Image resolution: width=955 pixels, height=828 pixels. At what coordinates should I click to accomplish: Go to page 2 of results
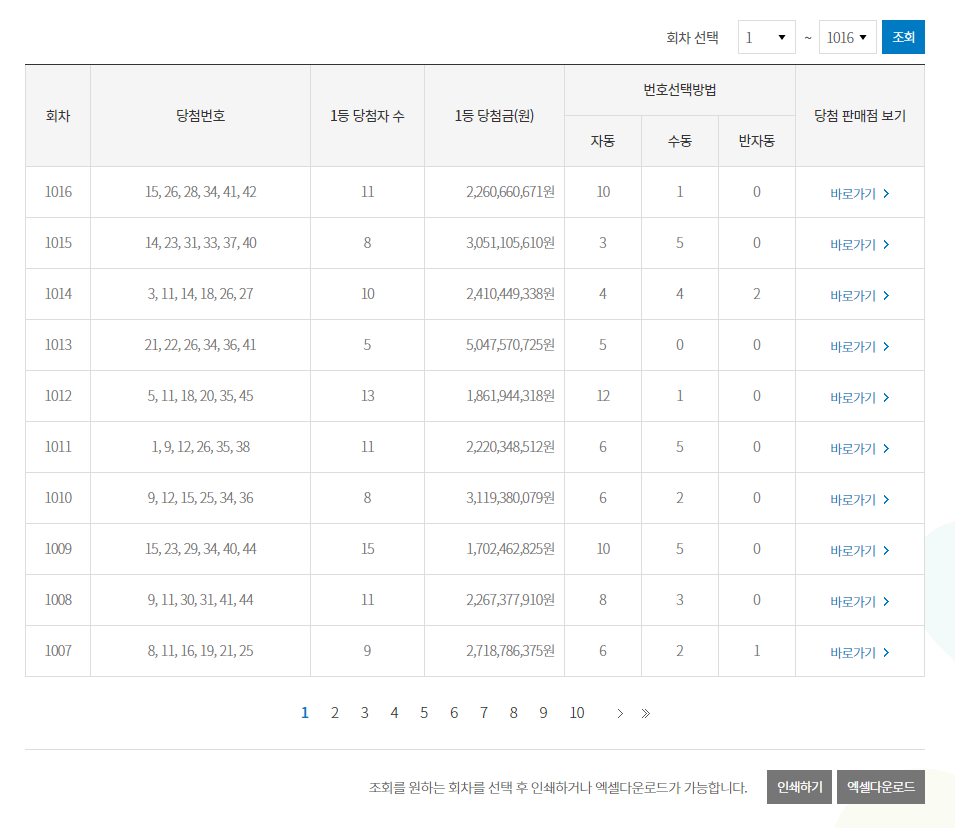pyautogui.click(x=334, y=713)
